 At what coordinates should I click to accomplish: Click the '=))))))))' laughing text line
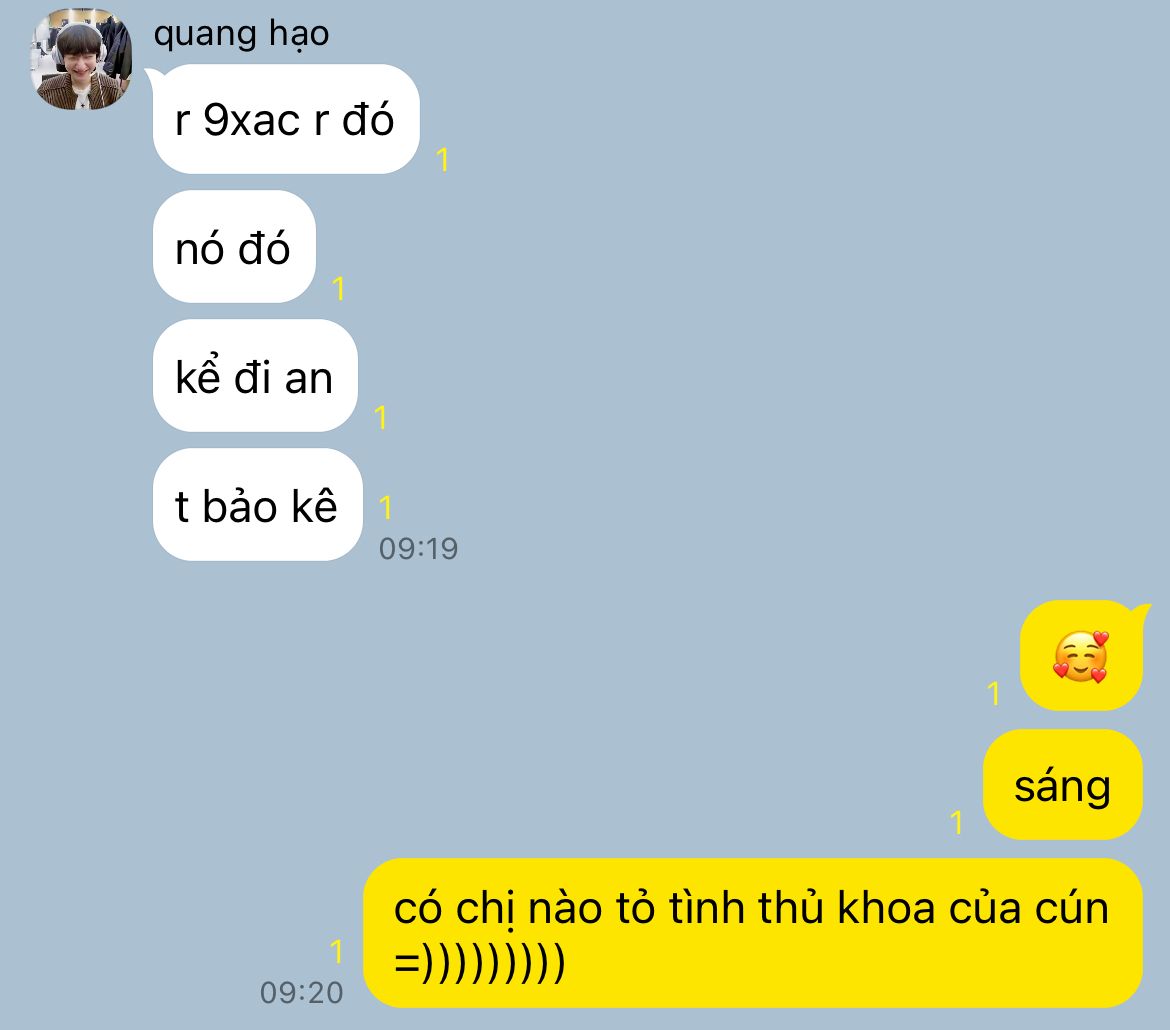click(480, 963)
